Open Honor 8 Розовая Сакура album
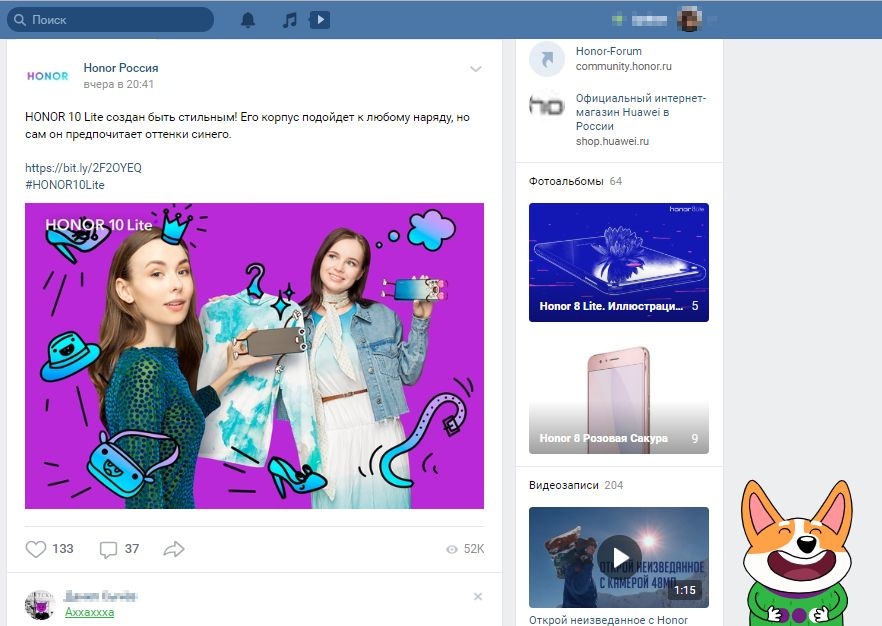Screen dimensions: 882x626 tap(618, 395)
